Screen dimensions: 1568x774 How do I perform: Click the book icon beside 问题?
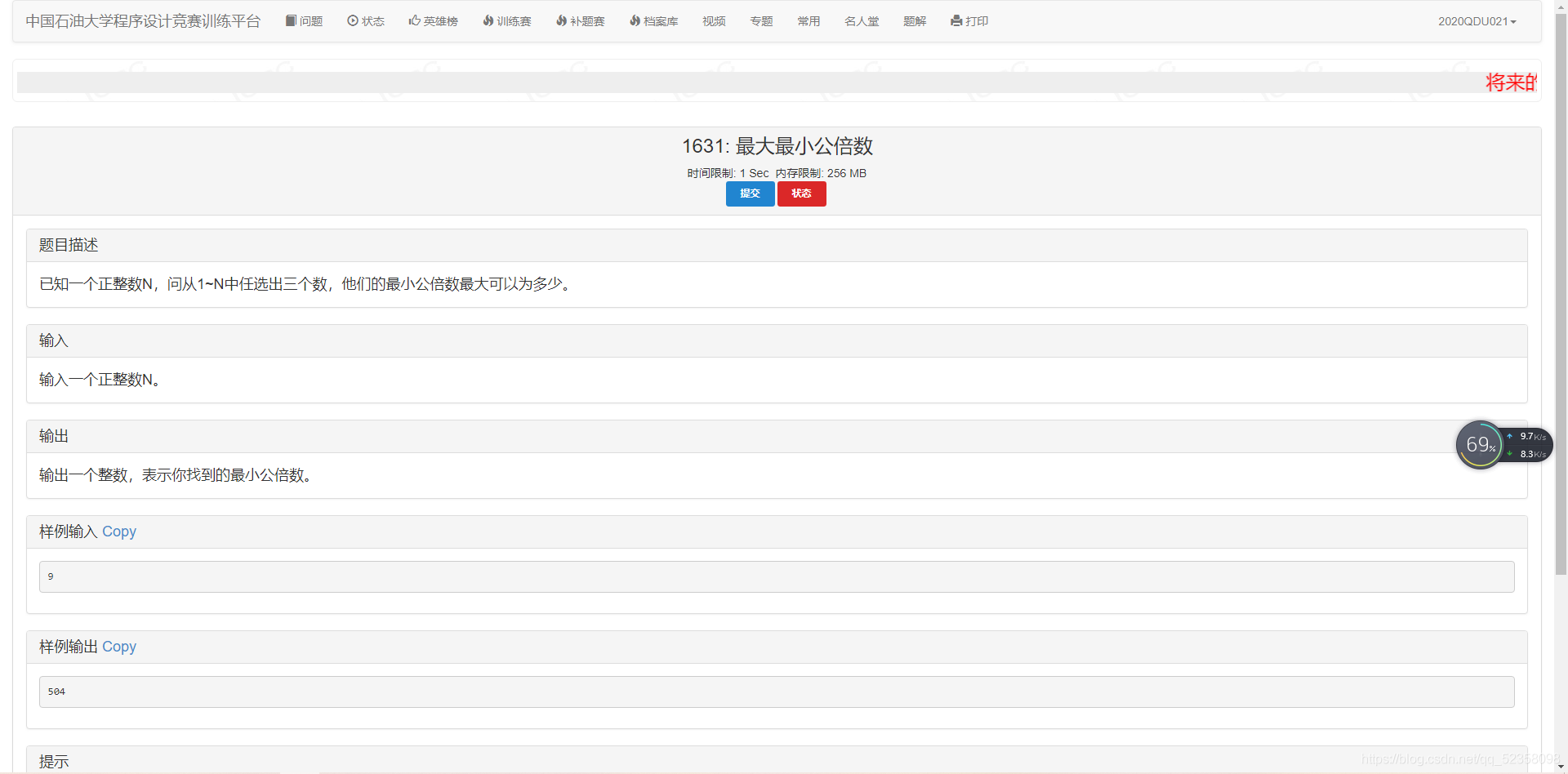(x=291, y=20)
